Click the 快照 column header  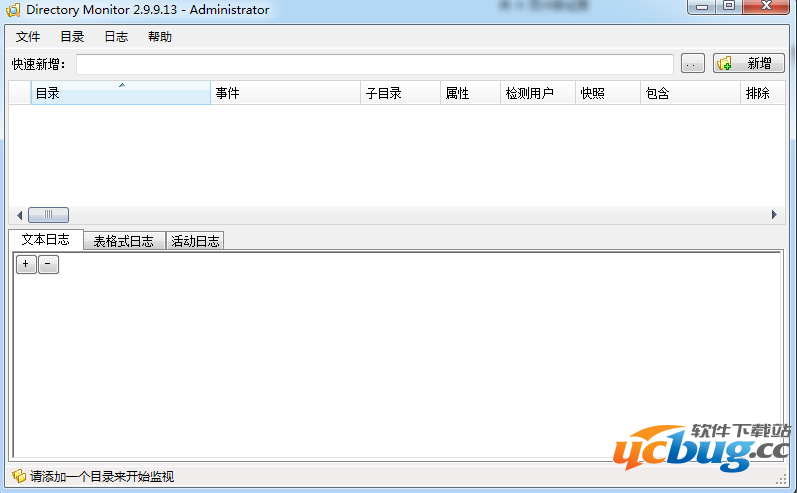click(607, 93)
